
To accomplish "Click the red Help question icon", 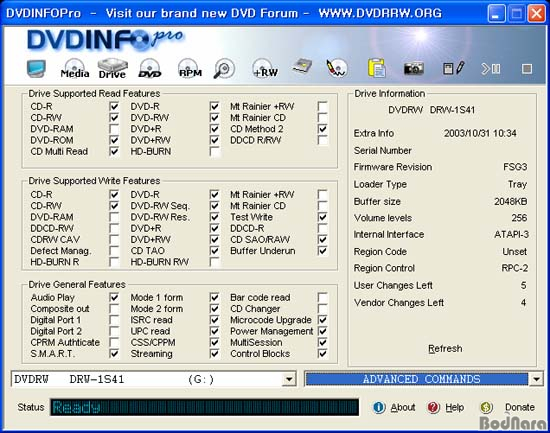I will pyautogui.click(x=433, y=407).
